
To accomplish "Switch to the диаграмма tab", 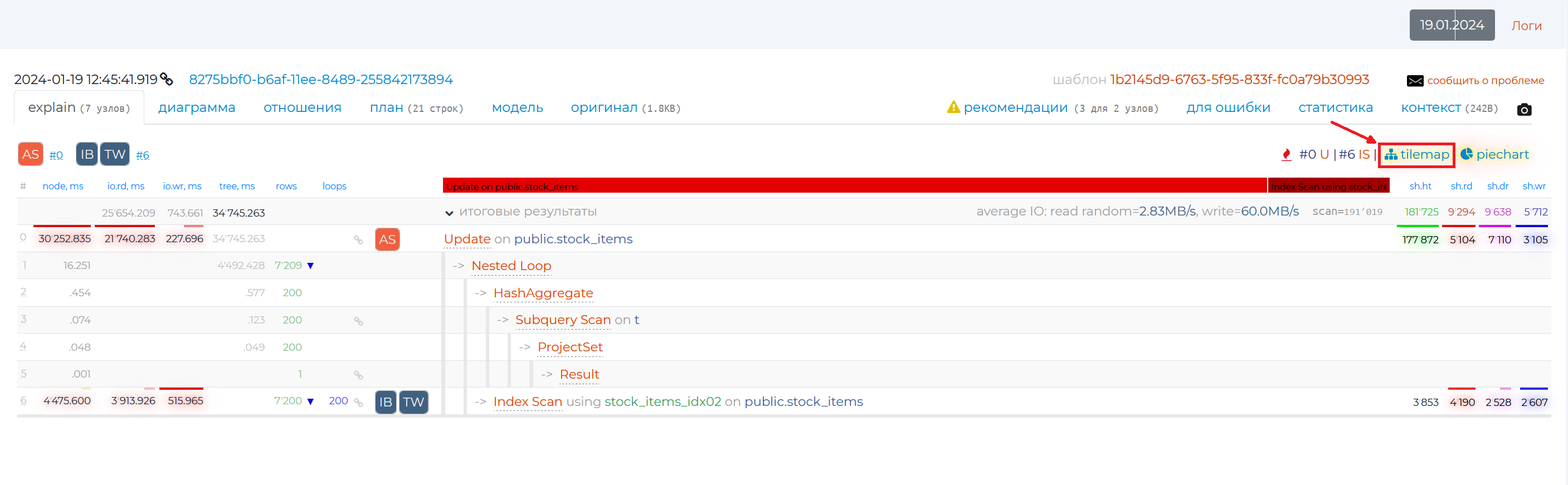I will (x=197, y=107).
